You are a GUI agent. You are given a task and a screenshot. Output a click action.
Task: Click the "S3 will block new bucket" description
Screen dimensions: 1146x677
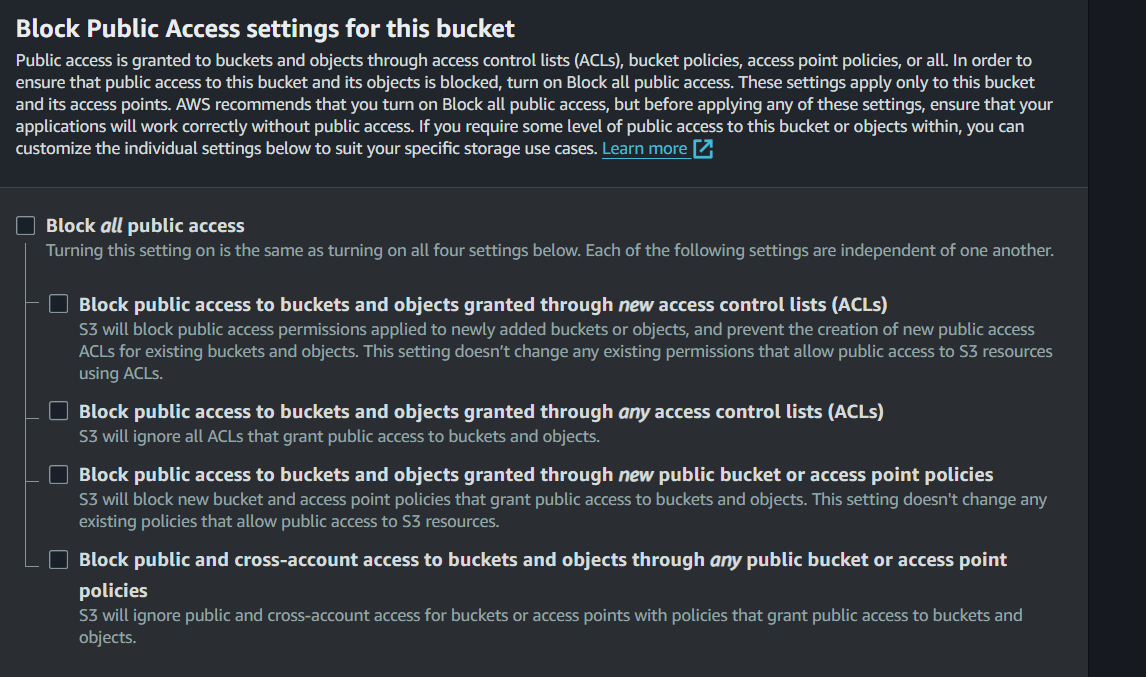pos(562,499)
